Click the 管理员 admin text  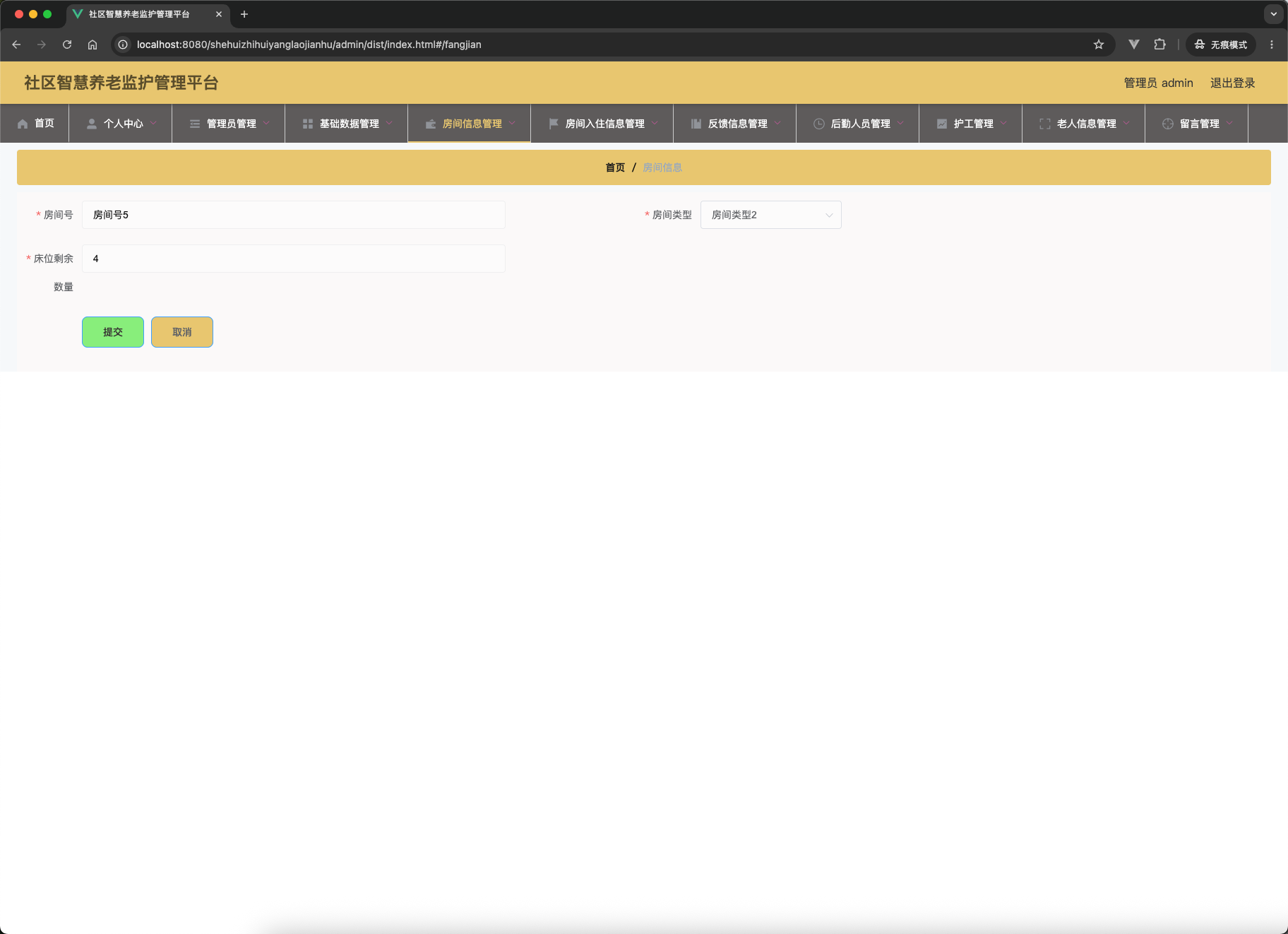(x=1159, y=83)
